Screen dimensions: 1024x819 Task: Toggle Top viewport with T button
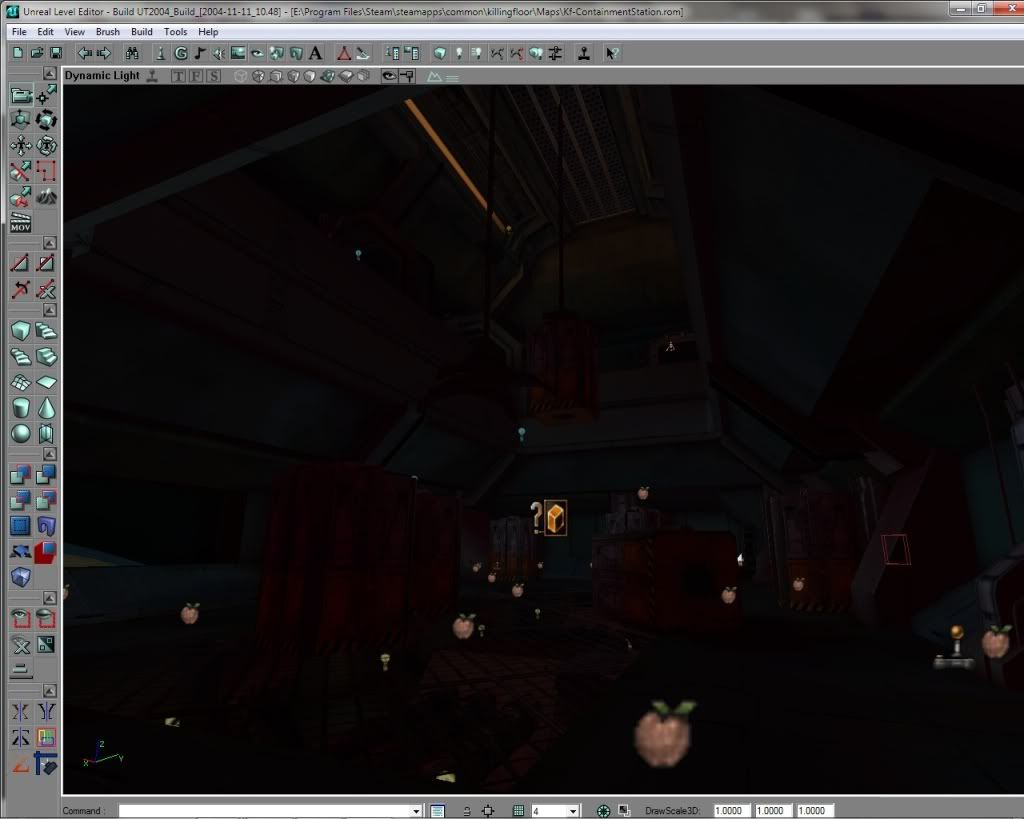click(x=178, y=76)
